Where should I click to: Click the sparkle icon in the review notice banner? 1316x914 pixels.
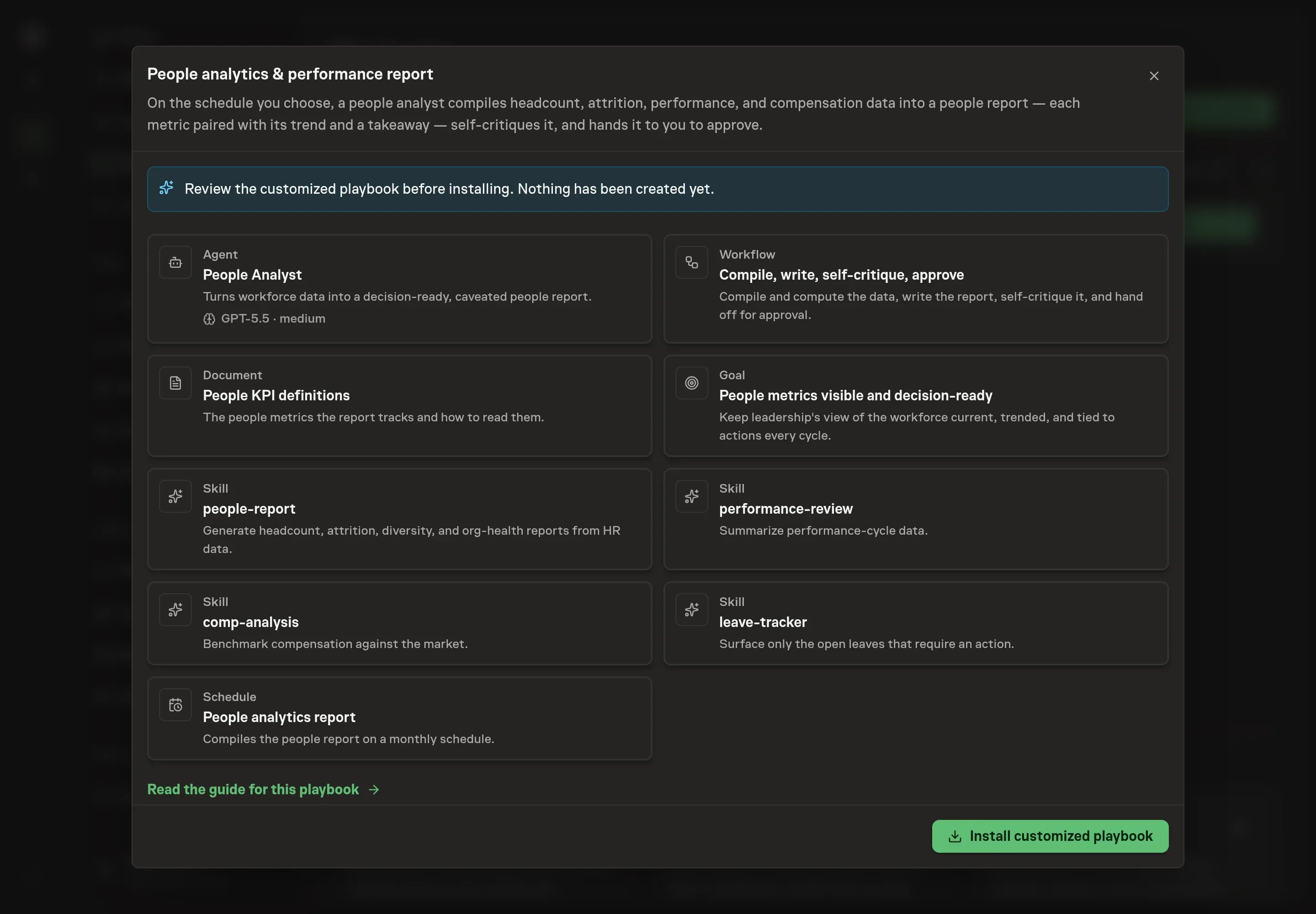tap(167, 188)
